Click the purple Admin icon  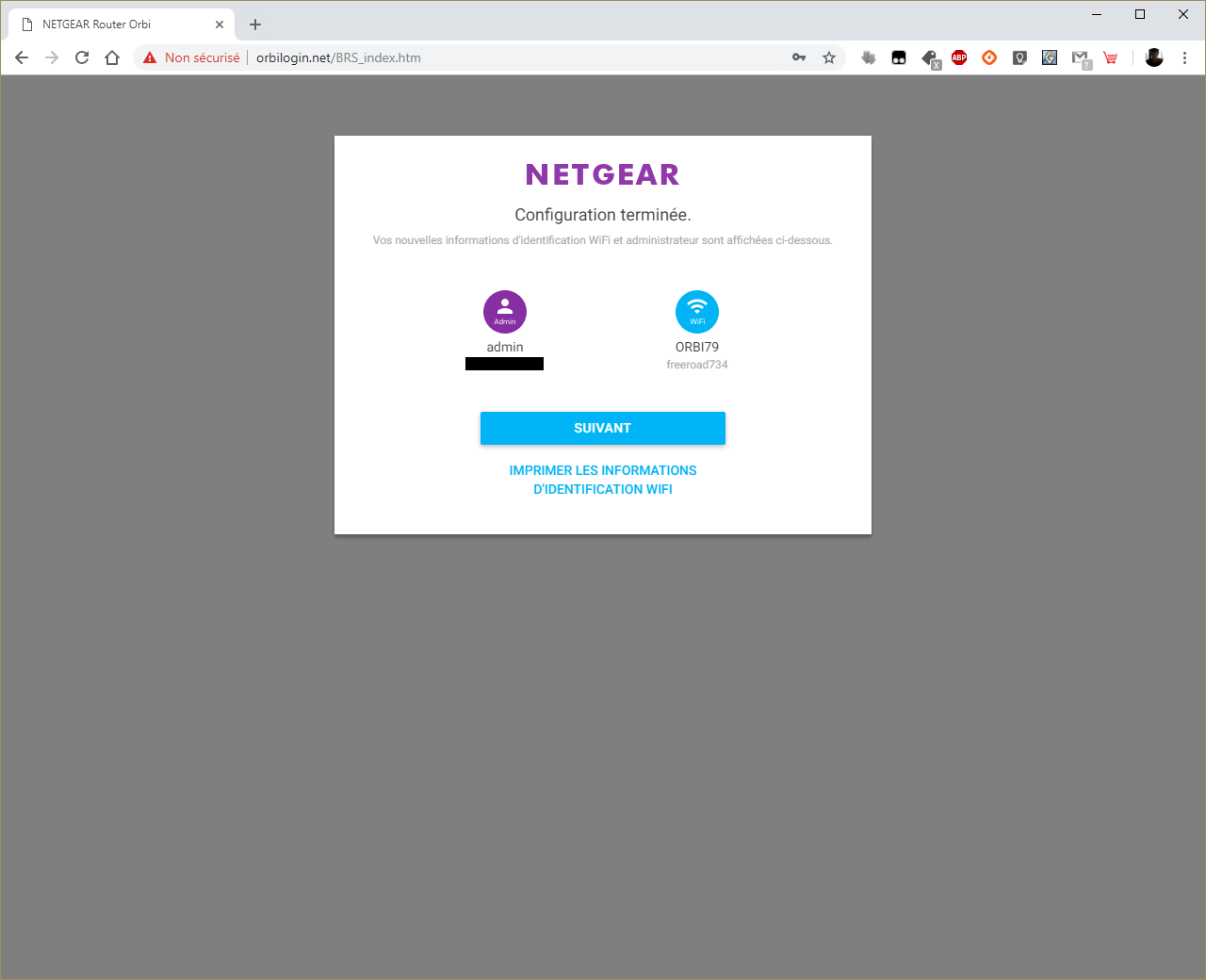pos(505,312)
